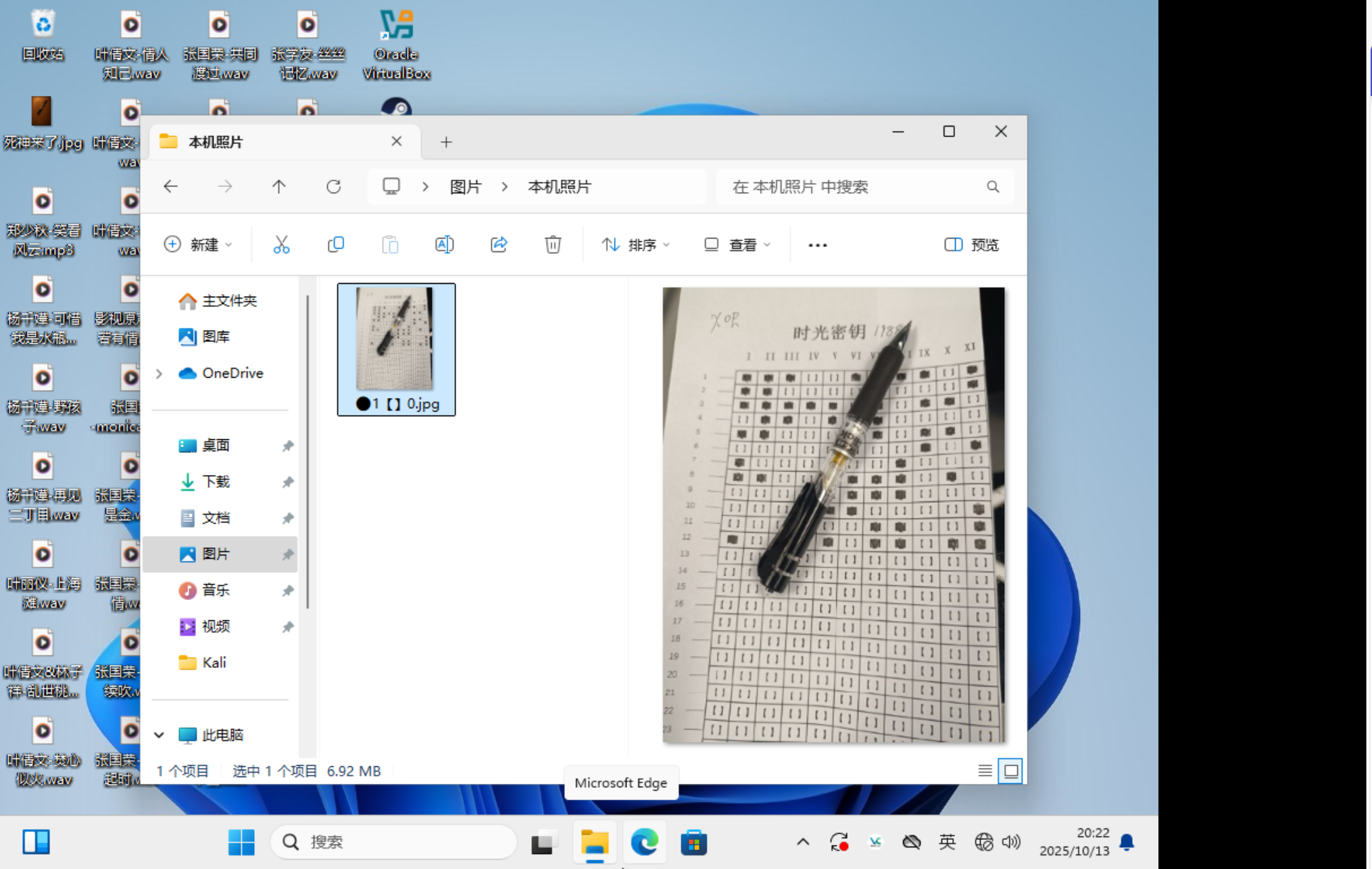Click the Delete trash icon

(553, 245)
